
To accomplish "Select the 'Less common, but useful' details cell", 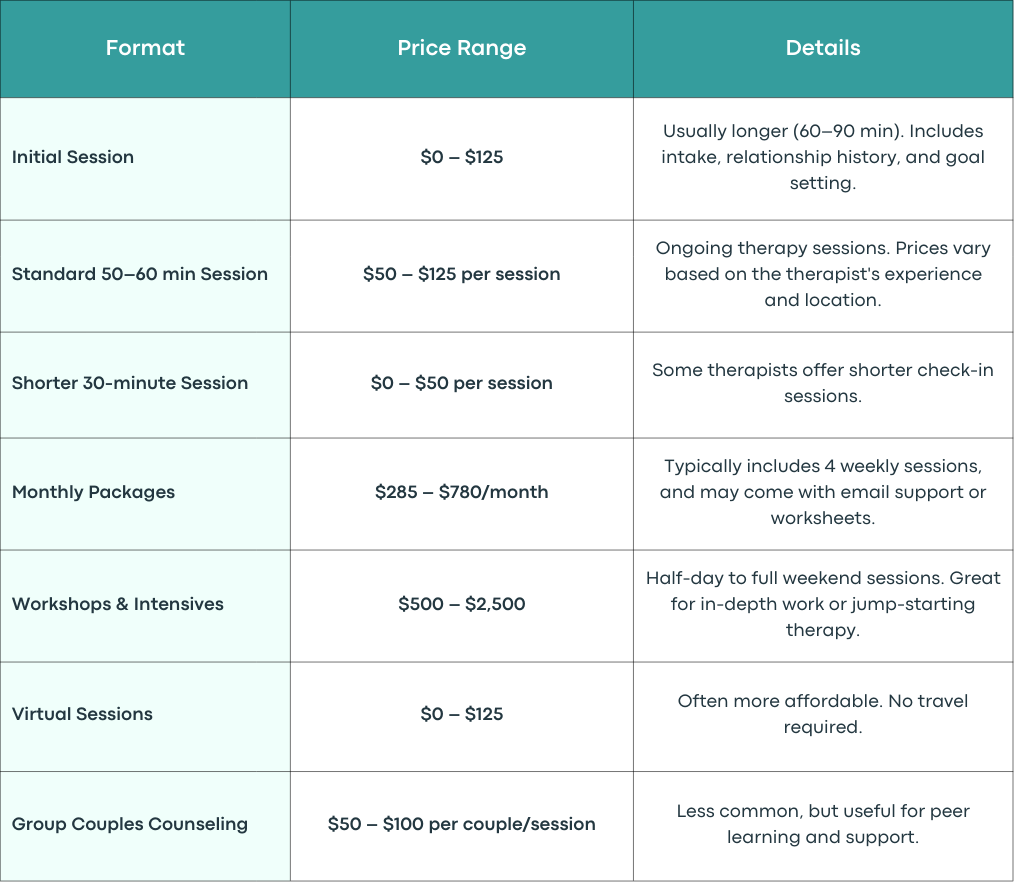I will [823, 824].
